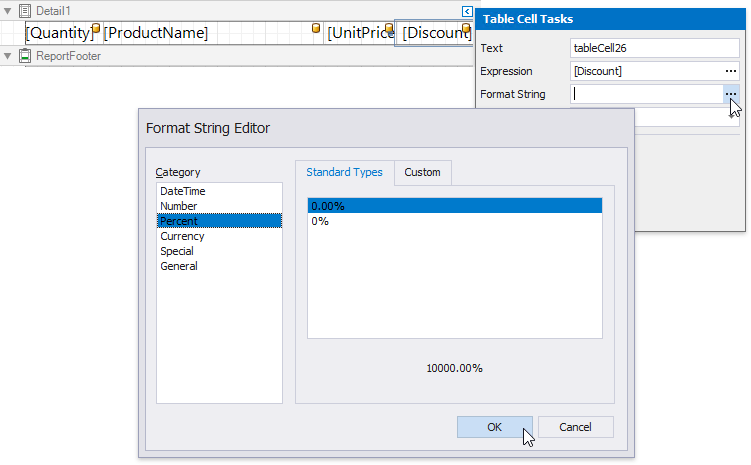Switch to the Standard Types tab
The image size is (751, 465).
344,172
